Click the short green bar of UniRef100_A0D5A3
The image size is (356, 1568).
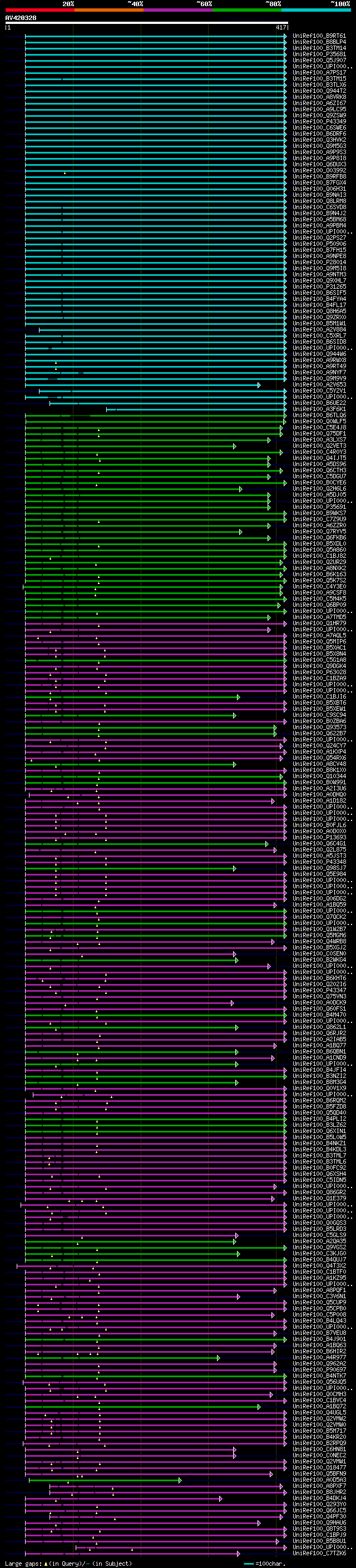[x=105, y=1480]
